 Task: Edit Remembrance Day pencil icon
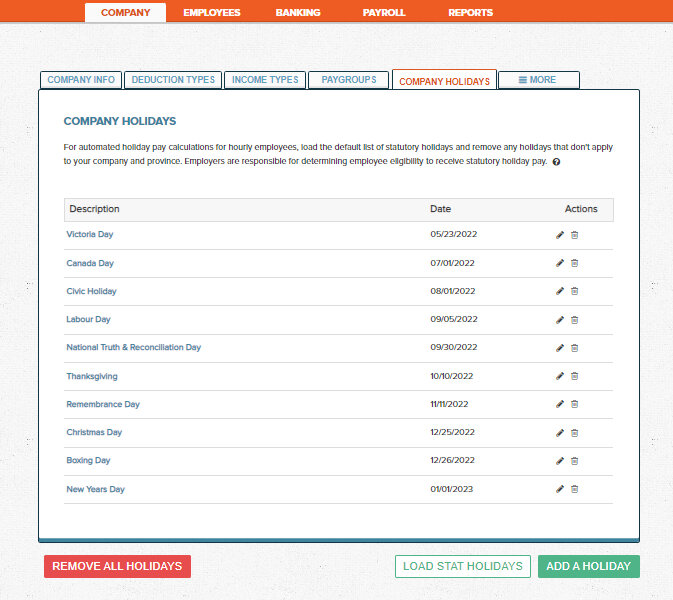560,405
